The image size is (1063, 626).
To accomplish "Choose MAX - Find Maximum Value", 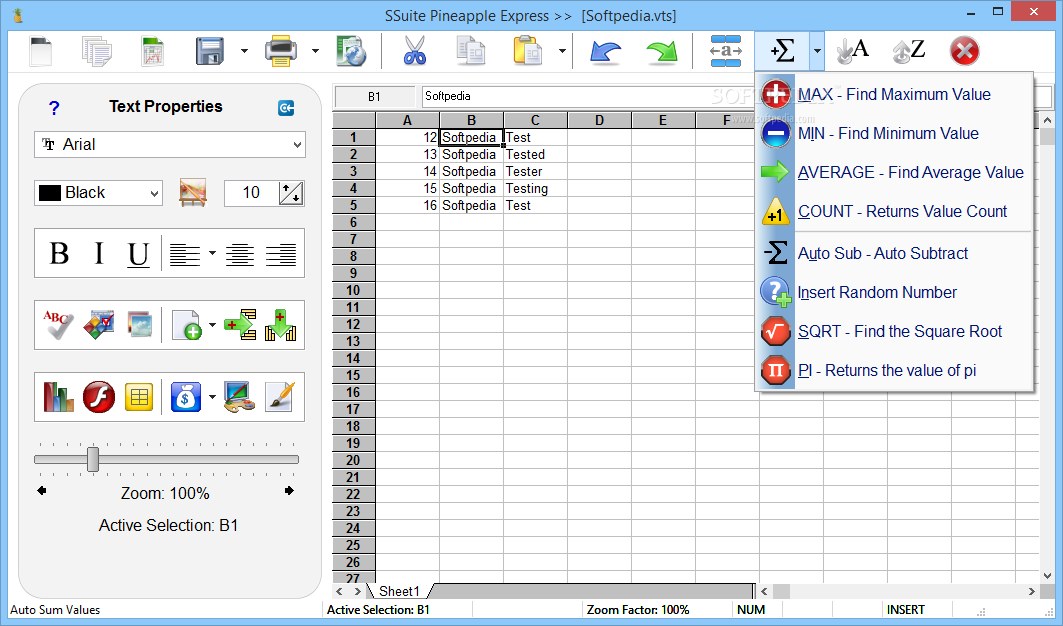I will 894,94.
